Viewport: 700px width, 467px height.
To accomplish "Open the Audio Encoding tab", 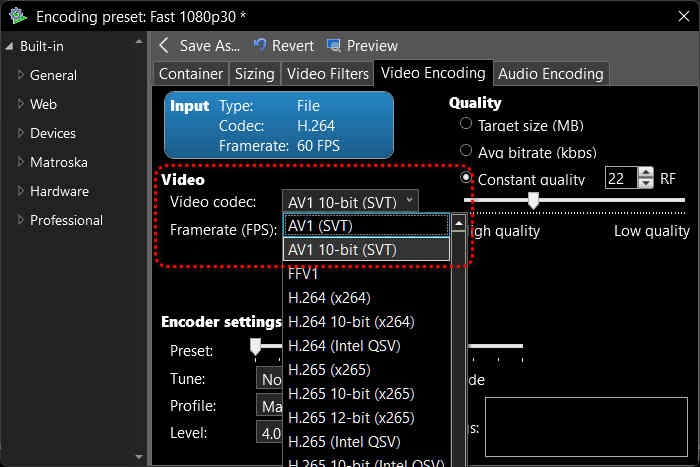I will (551, 74).
